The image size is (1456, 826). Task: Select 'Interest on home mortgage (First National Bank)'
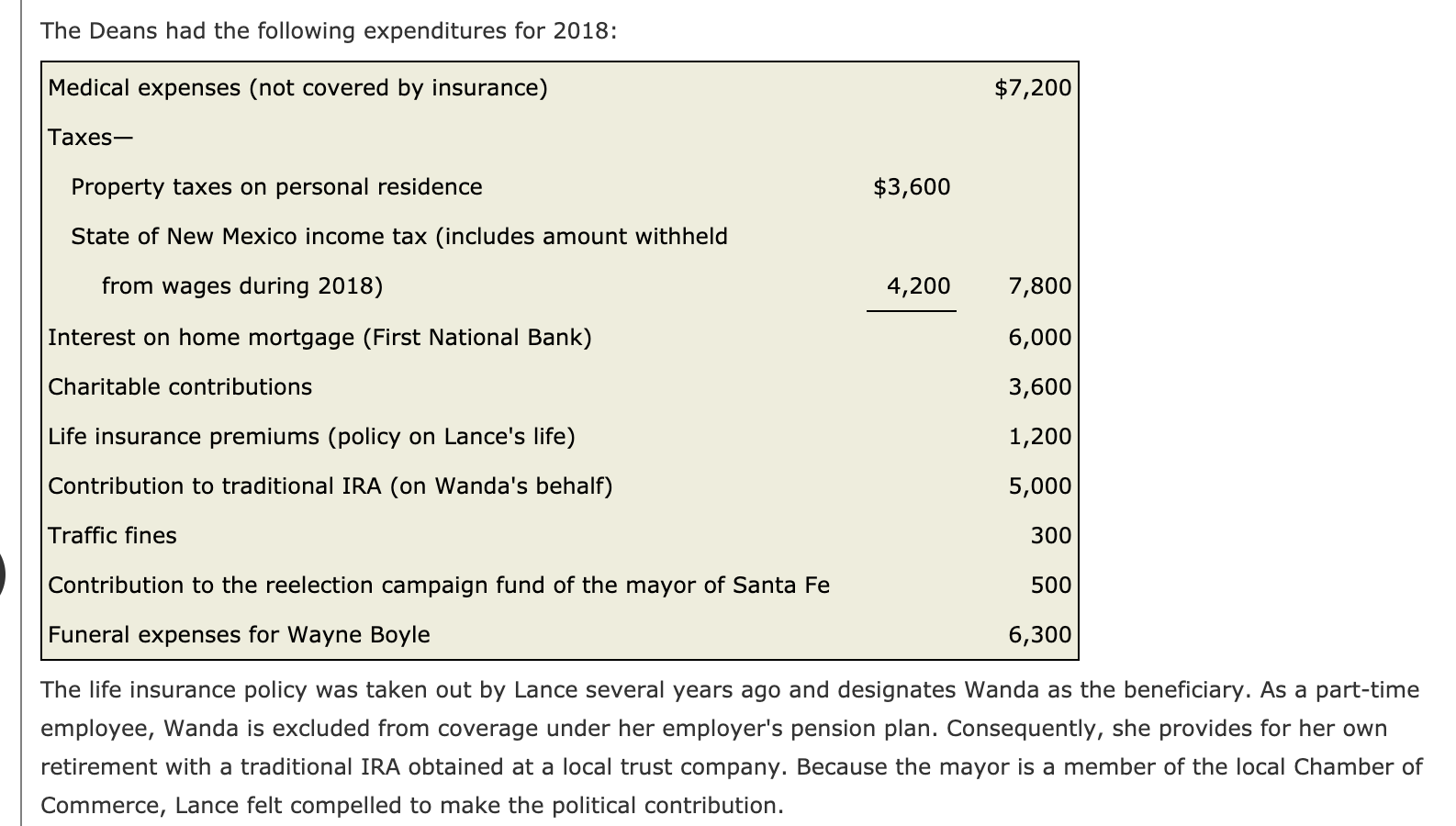319,338
